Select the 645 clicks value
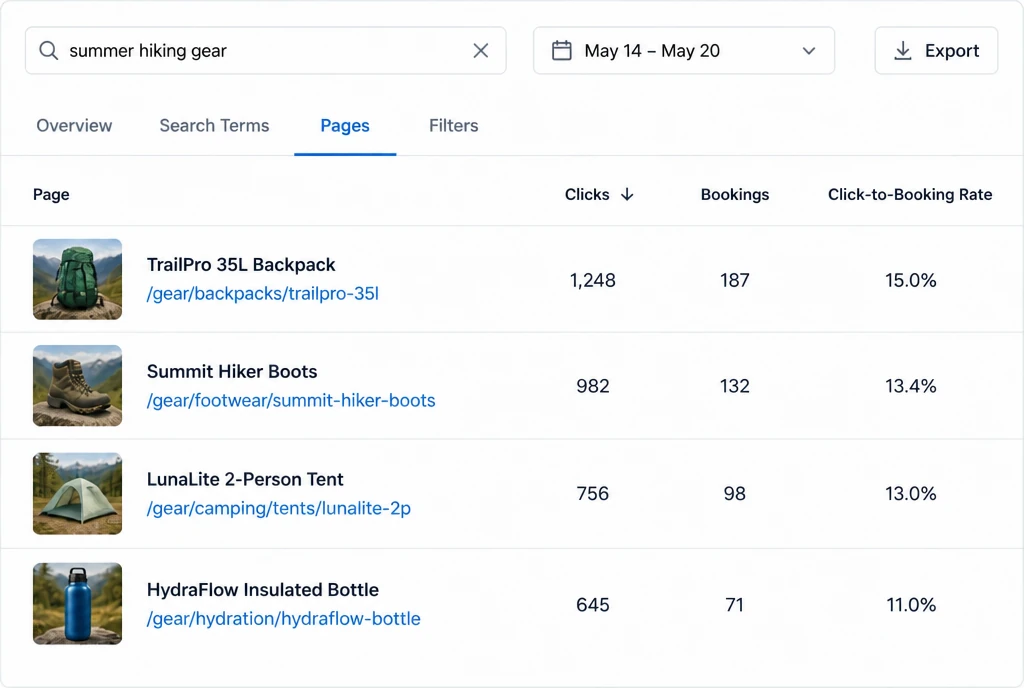This screenshot has width=1024, height=688. [592, 605]
